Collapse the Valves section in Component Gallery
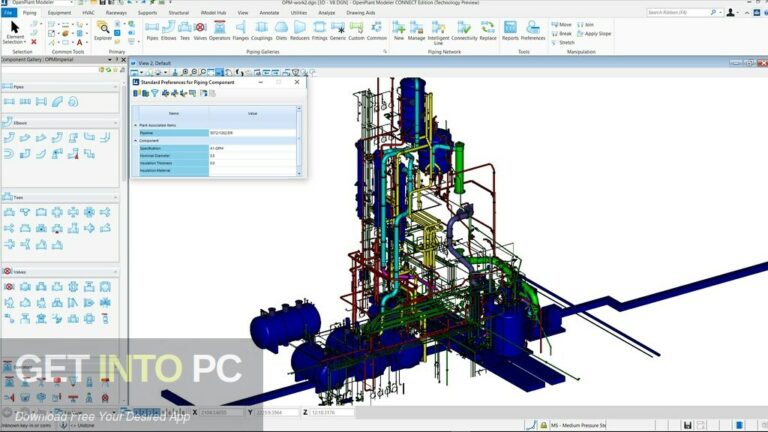 point(116,272)
